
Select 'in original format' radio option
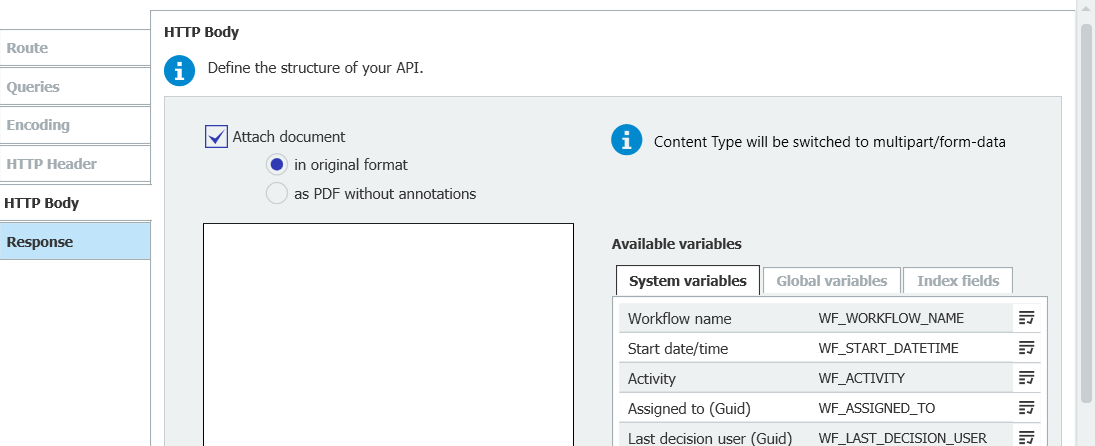pos(277,165)
